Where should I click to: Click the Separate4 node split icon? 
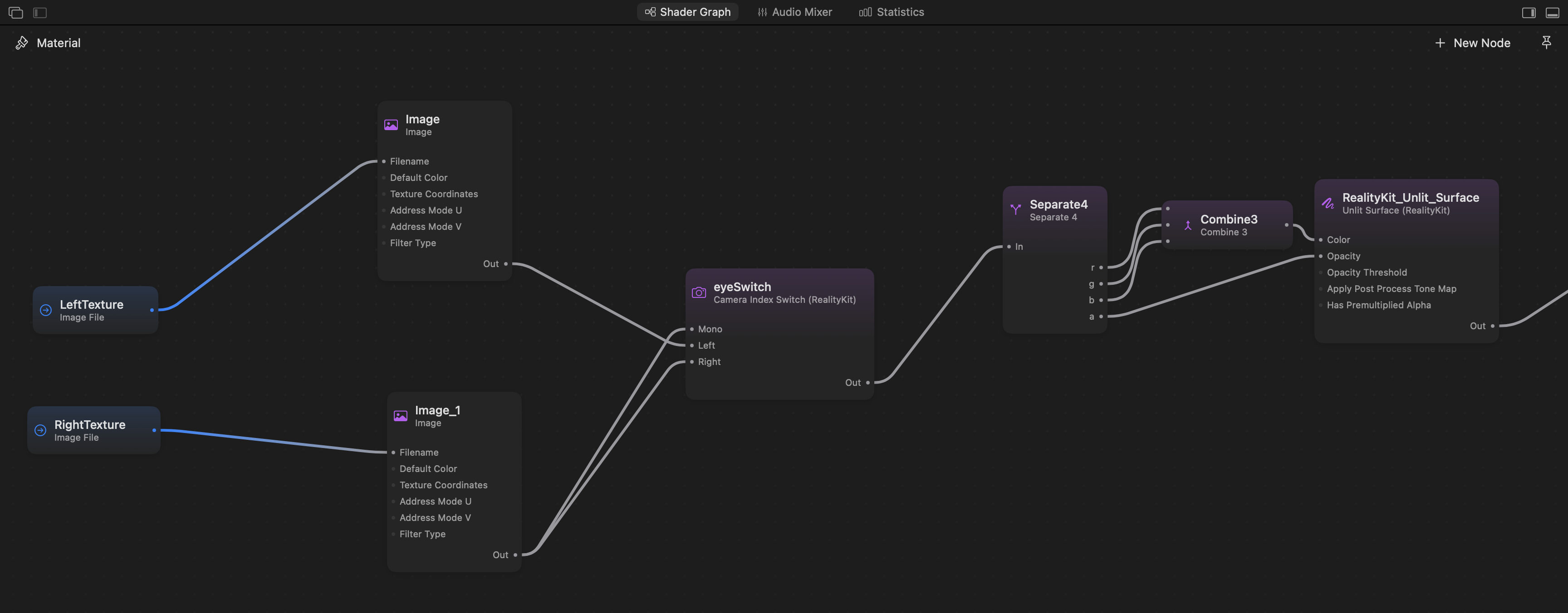(1015, 210)
